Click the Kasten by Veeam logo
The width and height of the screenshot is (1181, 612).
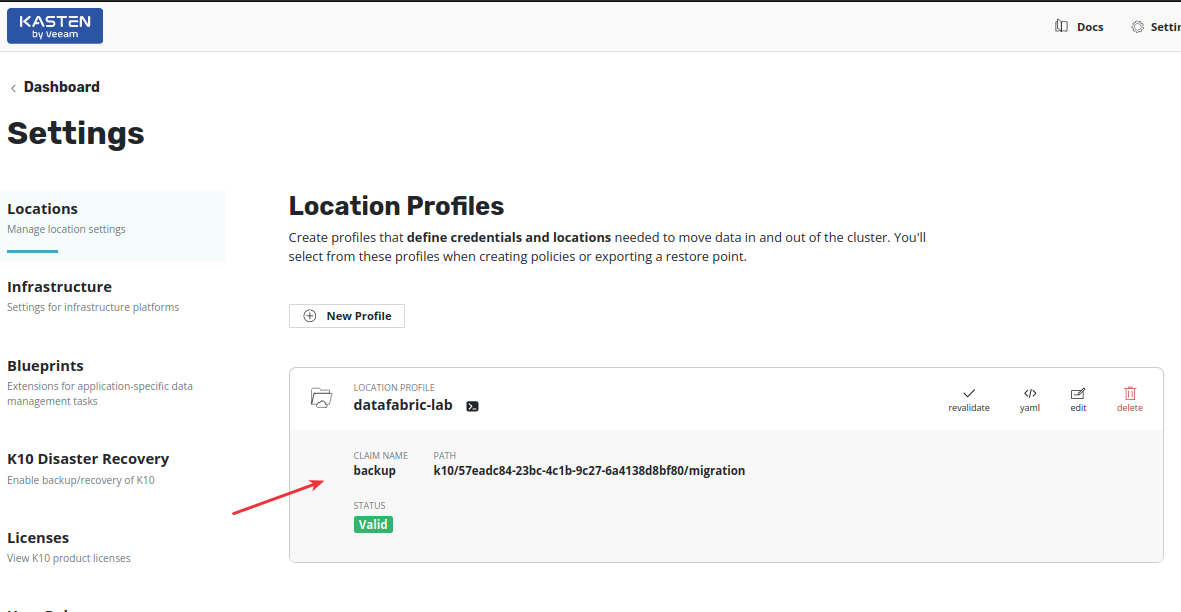click(x=55, y=26)
